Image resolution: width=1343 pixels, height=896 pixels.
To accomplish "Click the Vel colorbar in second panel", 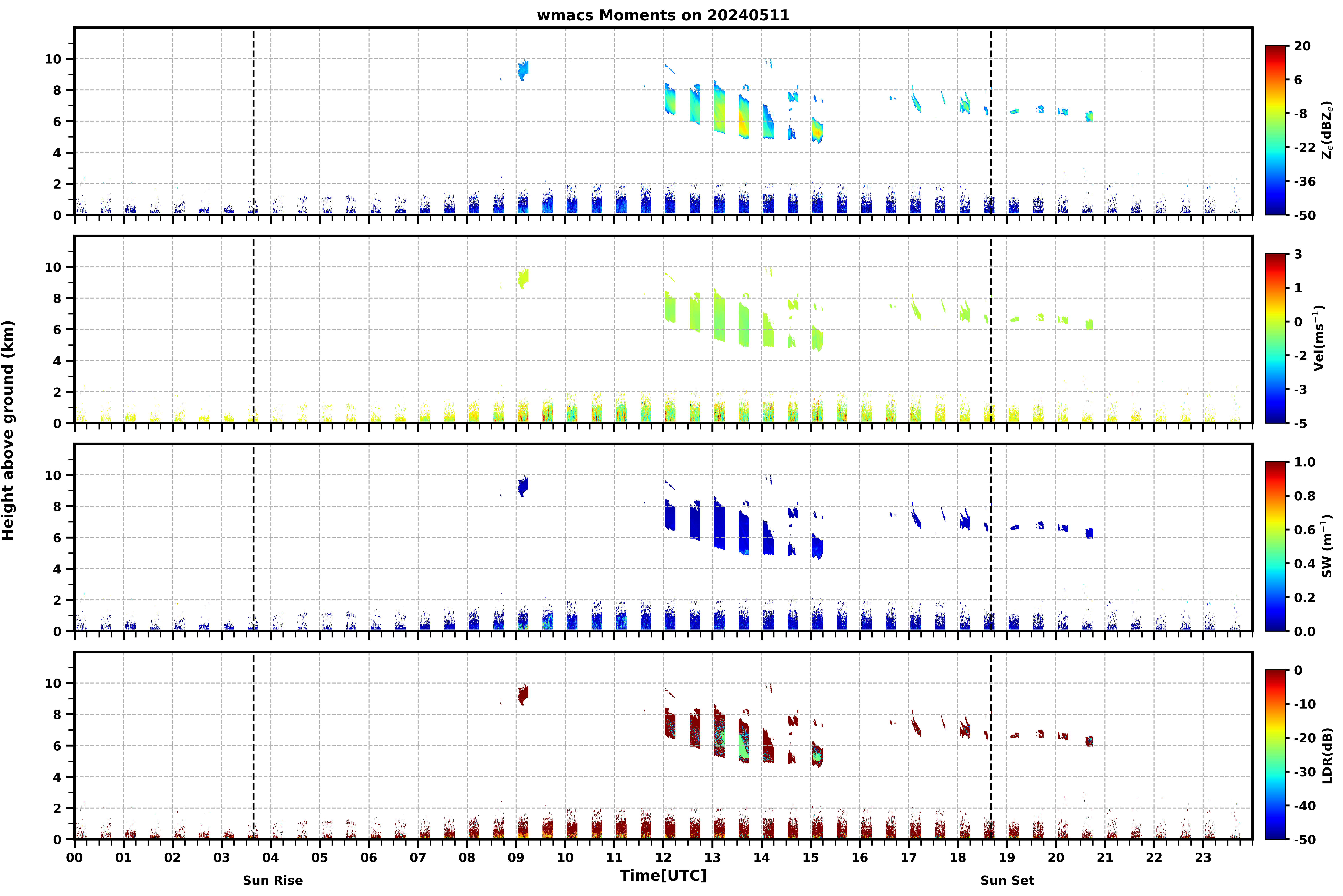I will (x=1276, y=338).
